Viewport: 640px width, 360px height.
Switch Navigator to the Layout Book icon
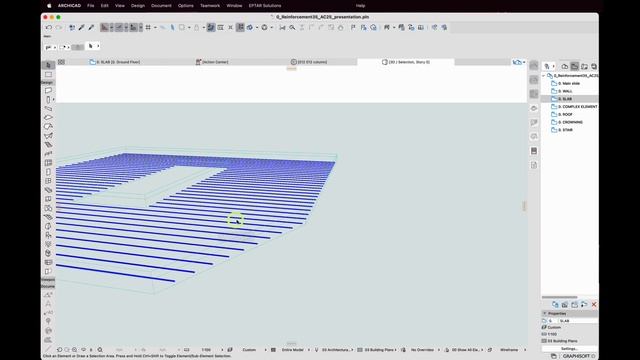pyautogui.click(x=584, y=66)
